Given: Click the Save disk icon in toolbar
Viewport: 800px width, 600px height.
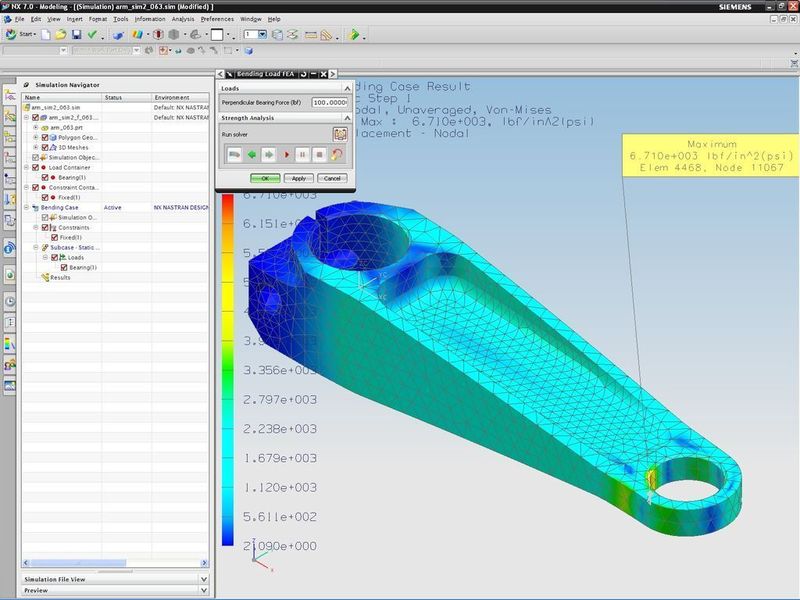Looking at the screenshot, I should pos(75,34).
